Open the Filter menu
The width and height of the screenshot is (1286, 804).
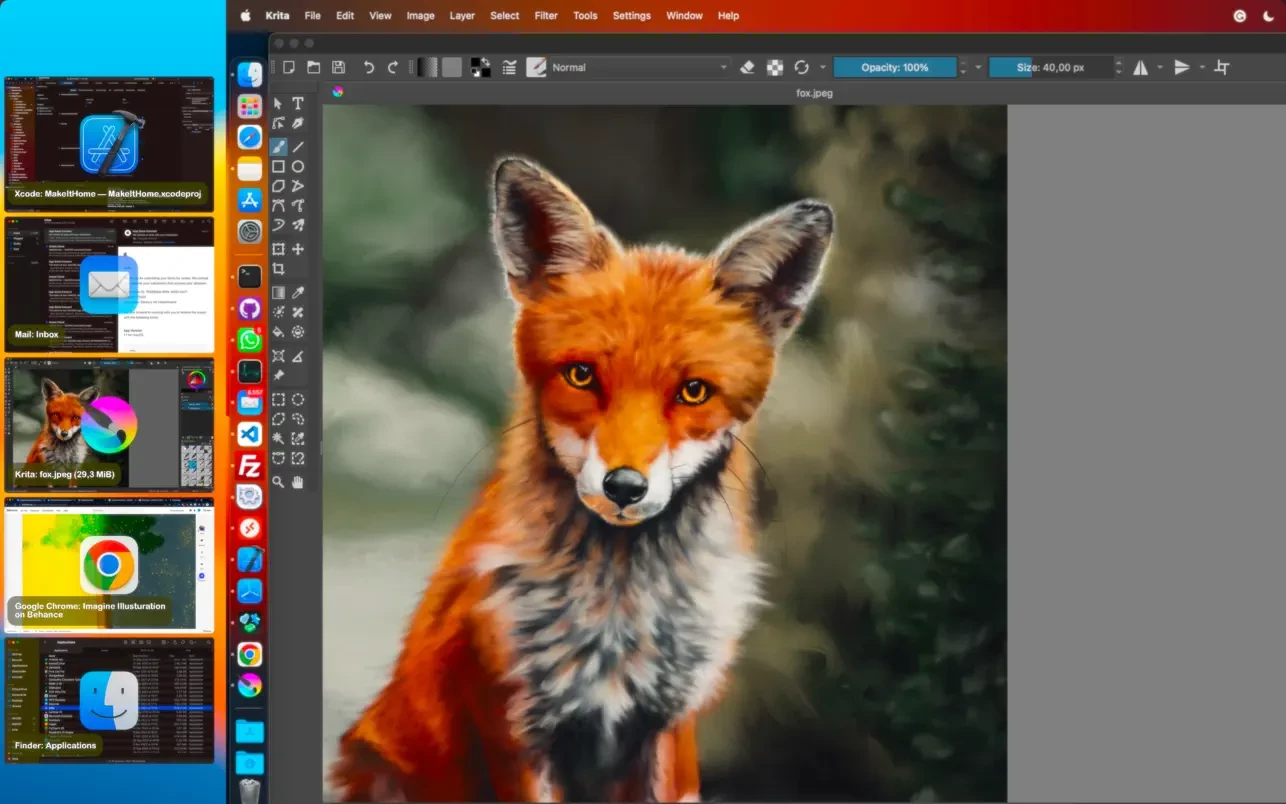coord(546,15)
